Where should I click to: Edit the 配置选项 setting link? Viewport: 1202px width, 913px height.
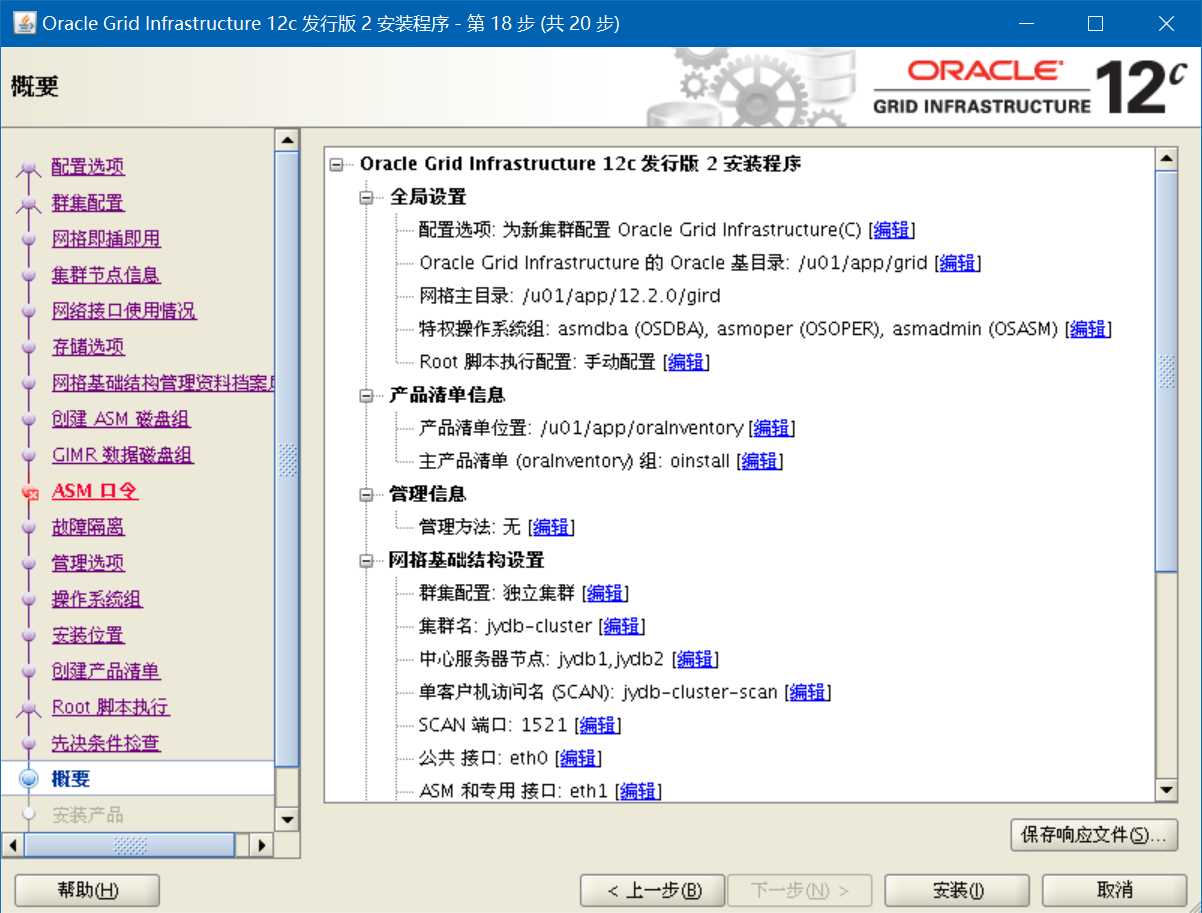coord(891,230)
